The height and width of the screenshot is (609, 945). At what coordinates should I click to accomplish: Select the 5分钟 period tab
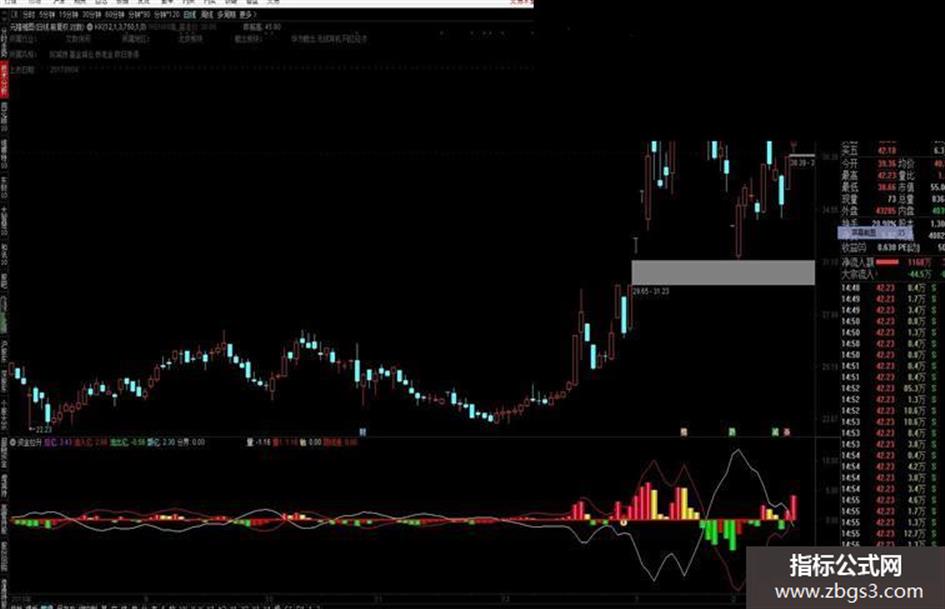(x=46, y=14)
